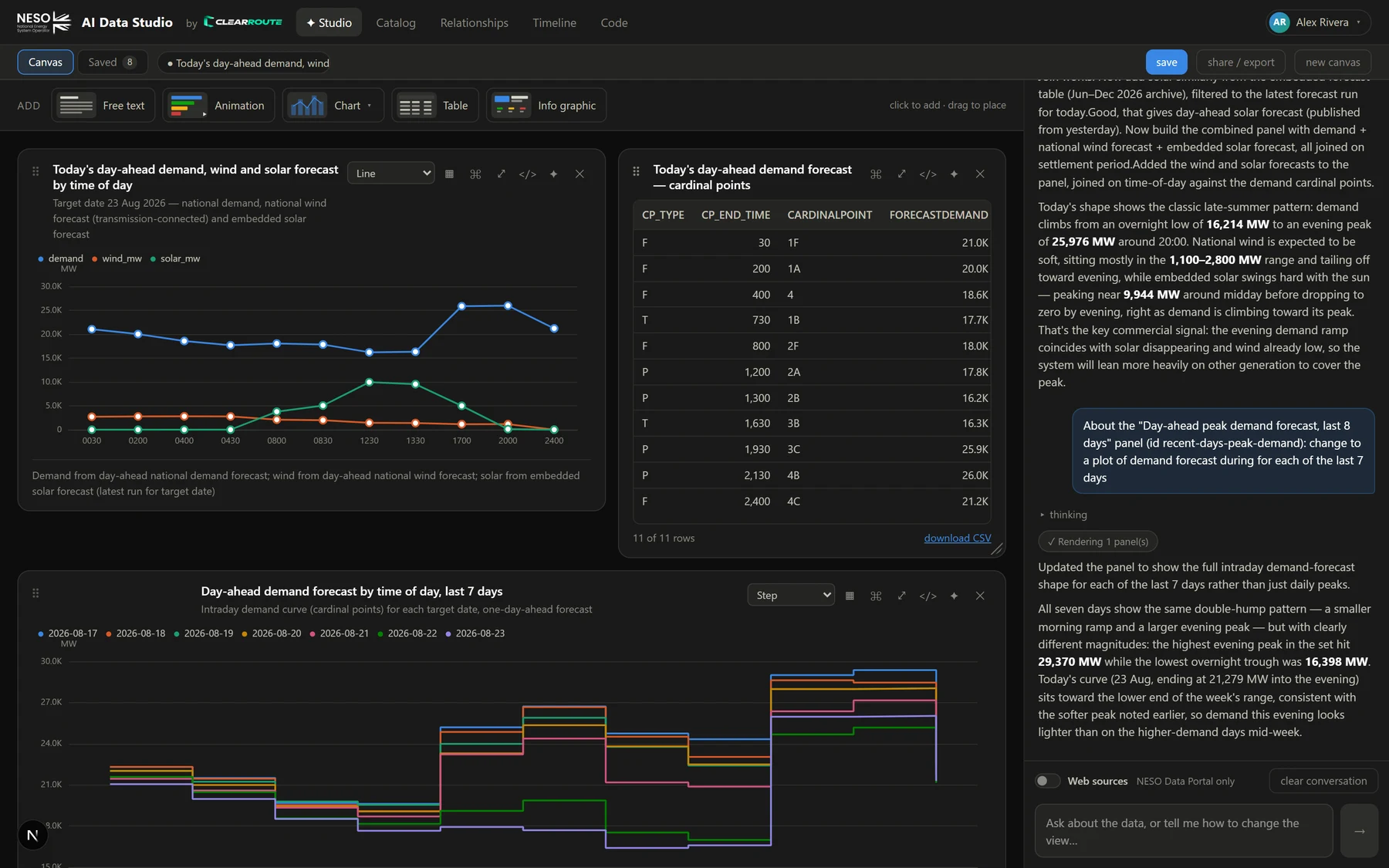Image resolution: width=1389 pixels, height=868 pixels.
Task: Open table view icon in wind and solar panel
Action: [449, 174]
